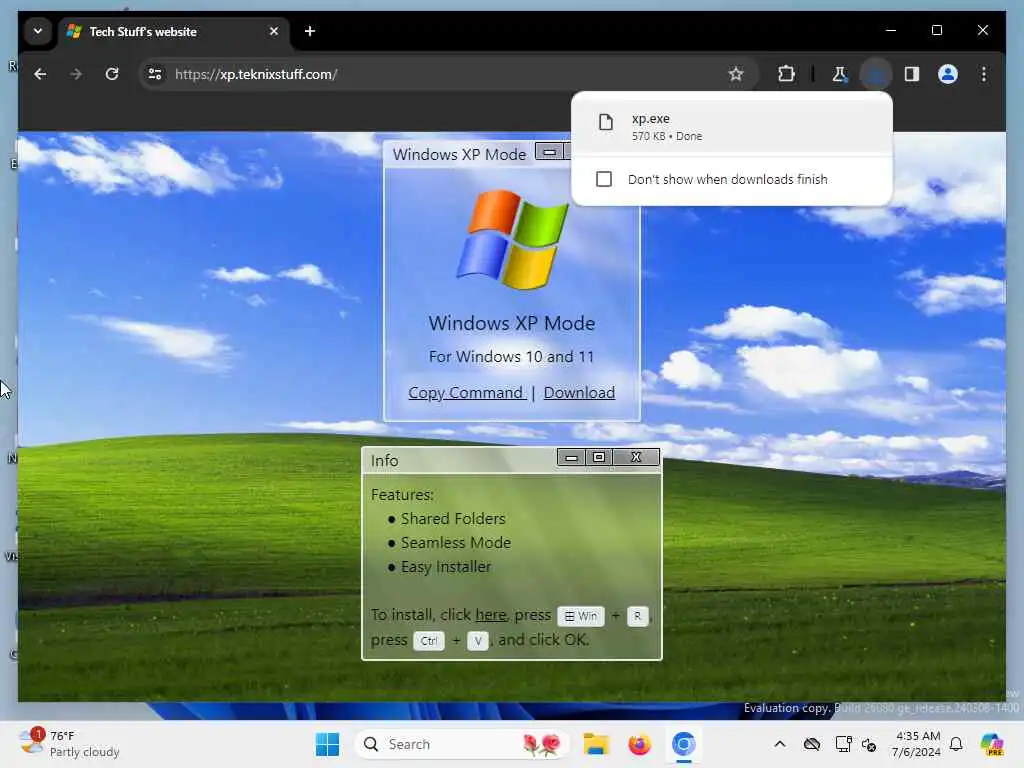1024x768 pixels.
Task: Close the Info panel with X
Action: pyautogui.click(x=635, y=457)
